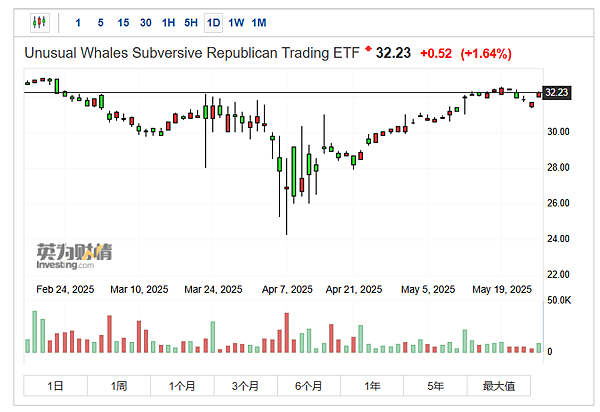Click the Apr 7, 2025 date label
Viewport: 600px width, 412px height.
pyautogui.click(x=287, y=290)
